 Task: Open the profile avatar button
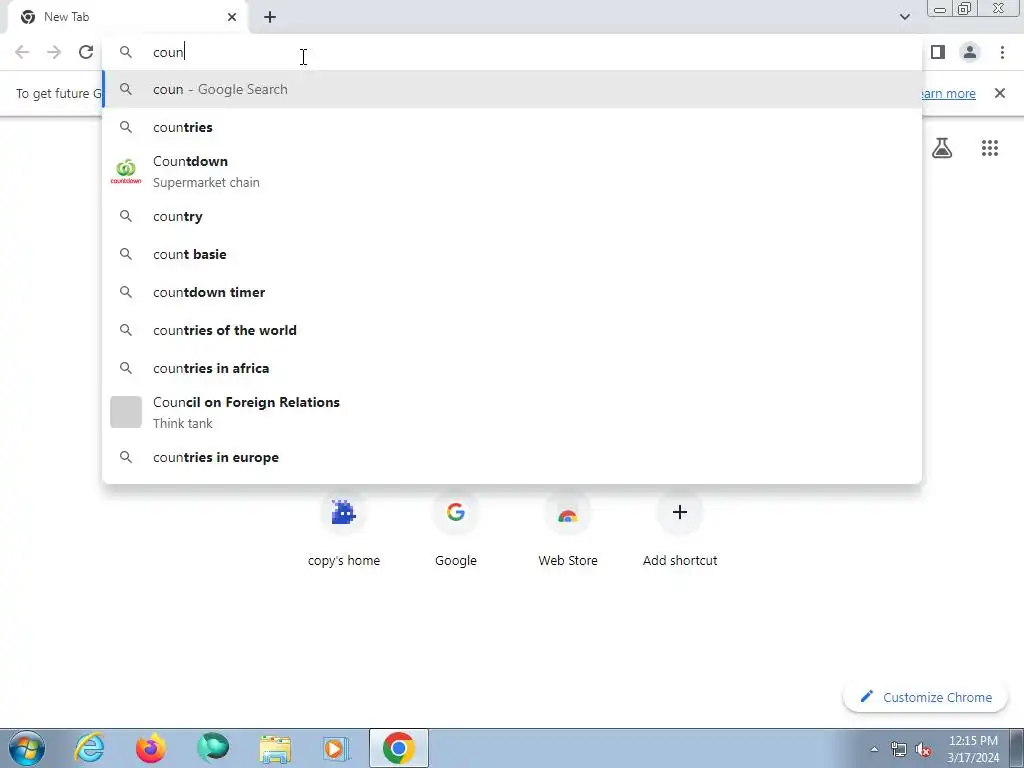(970, 52)
